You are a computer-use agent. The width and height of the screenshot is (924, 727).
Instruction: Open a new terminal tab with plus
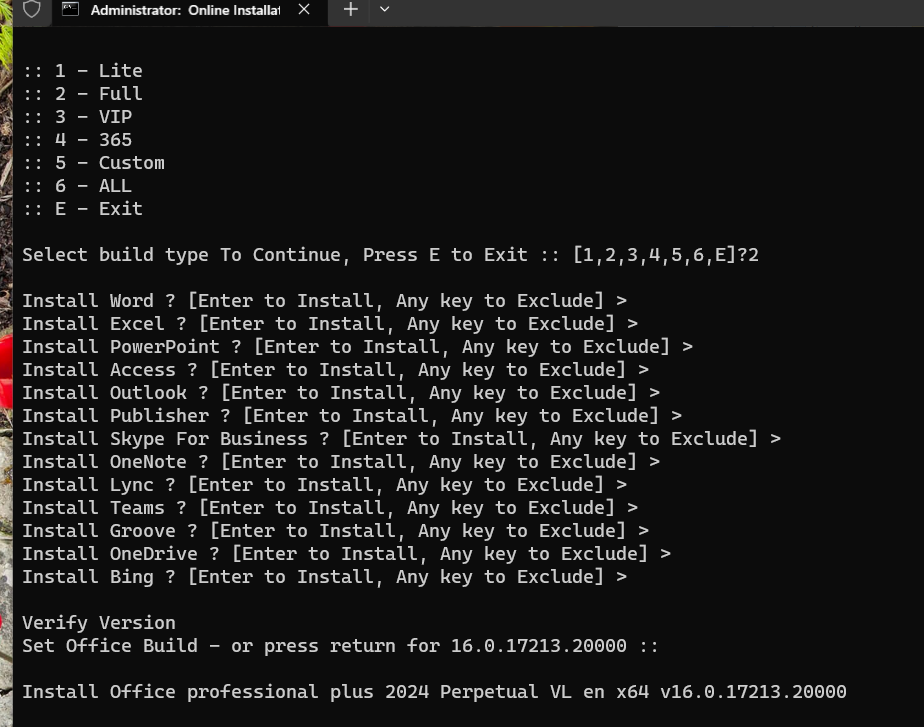351,9
